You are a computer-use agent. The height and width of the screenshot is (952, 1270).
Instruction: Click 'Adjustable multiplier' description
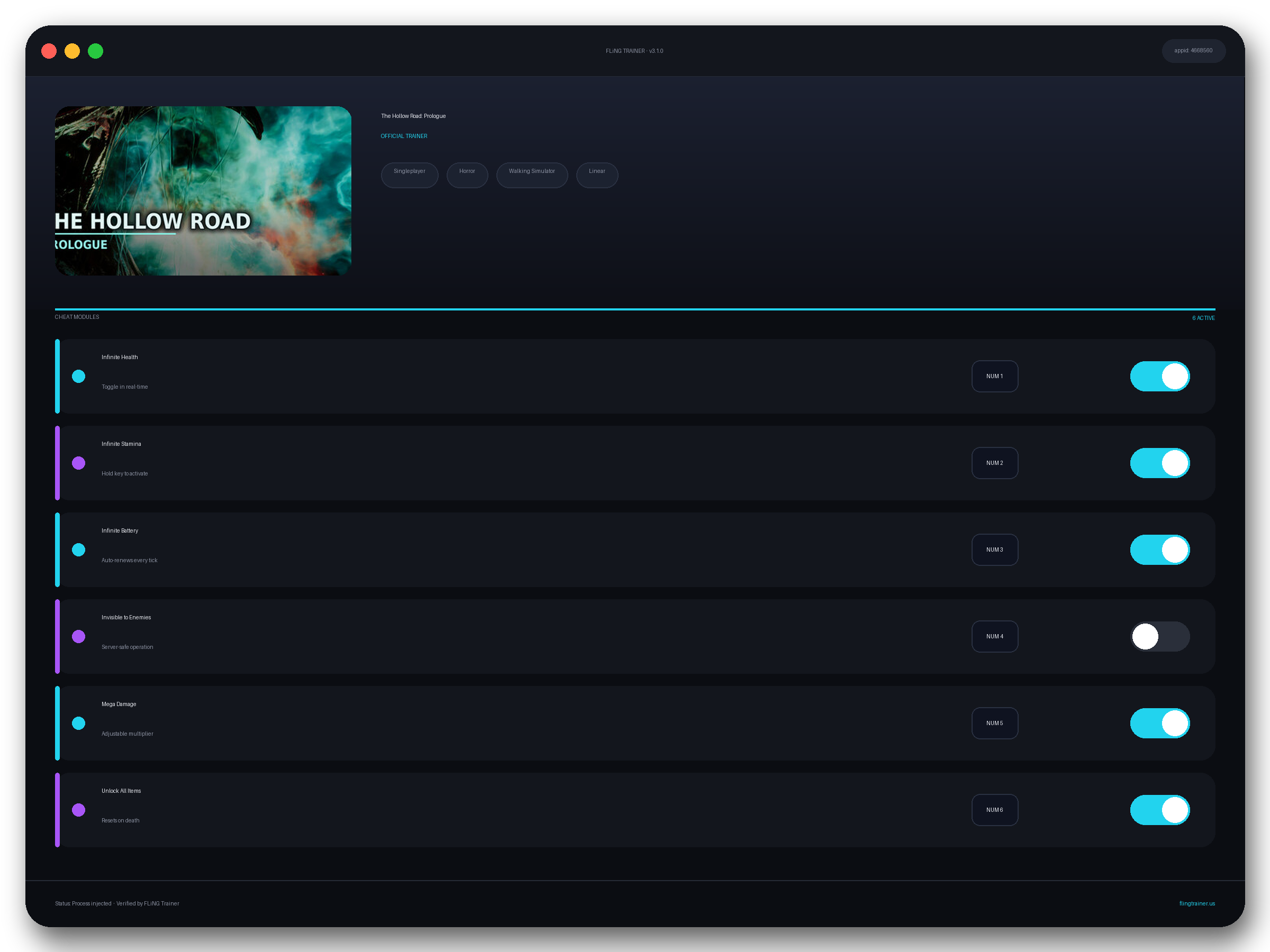point(128,734)
